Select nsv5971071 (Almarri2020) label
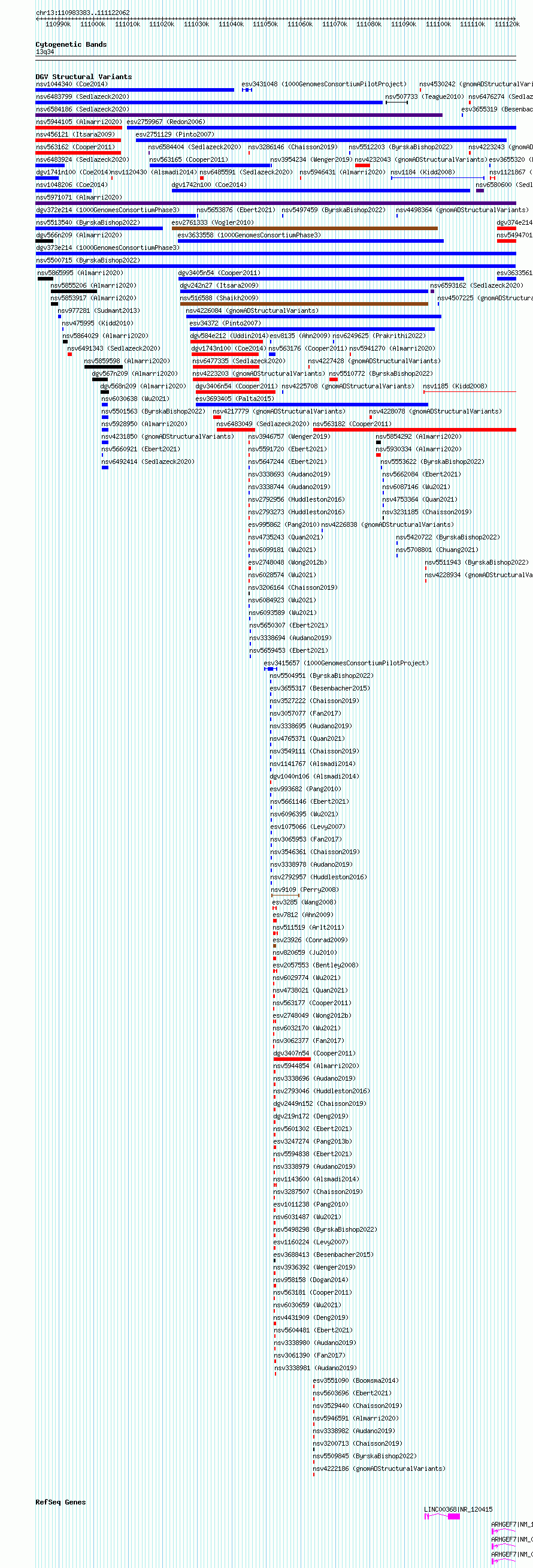The height and width of the screenshot is (1568, 533). pos(79,197)
